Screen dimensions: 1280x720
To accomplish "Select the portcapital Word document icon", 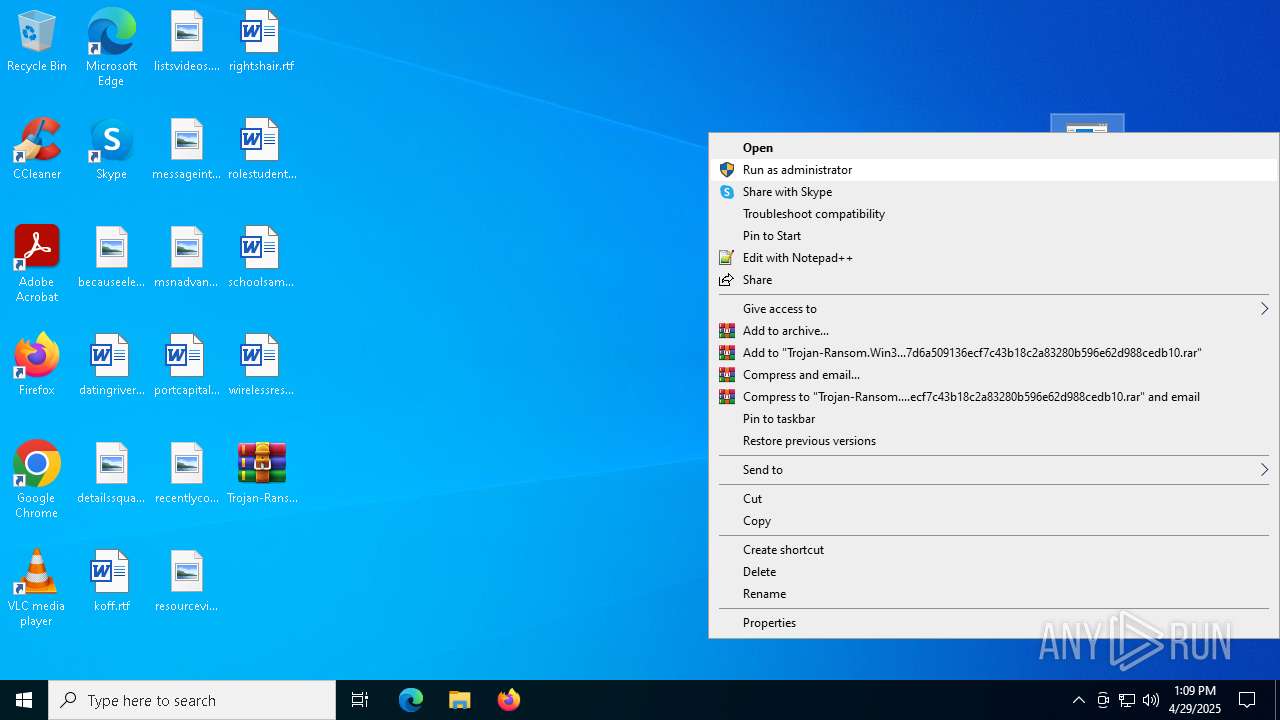I will (187, 365).
